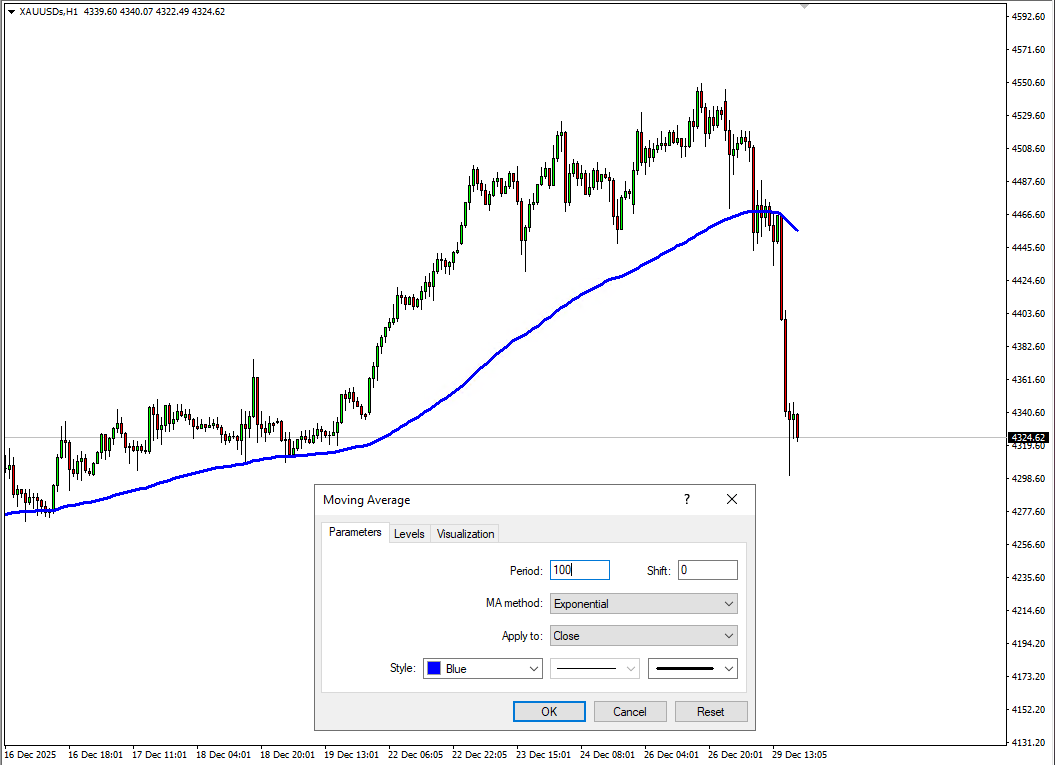Click the Blue color swatch in Style
The height and width of the screenshot is (765, 1055).
coord(434,668)
